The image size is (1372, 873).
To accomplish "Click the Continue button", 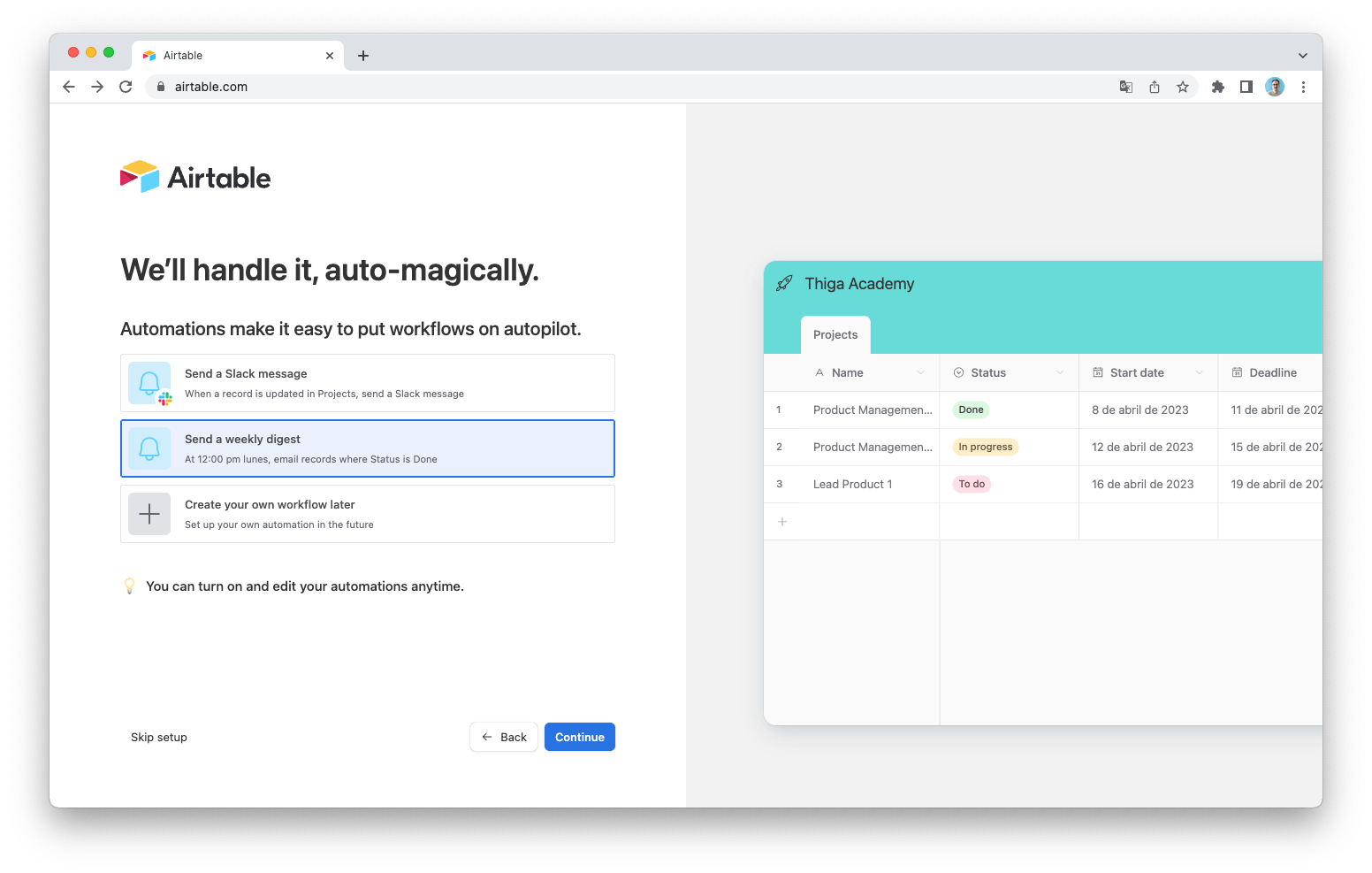I will (x=579, y=736).
